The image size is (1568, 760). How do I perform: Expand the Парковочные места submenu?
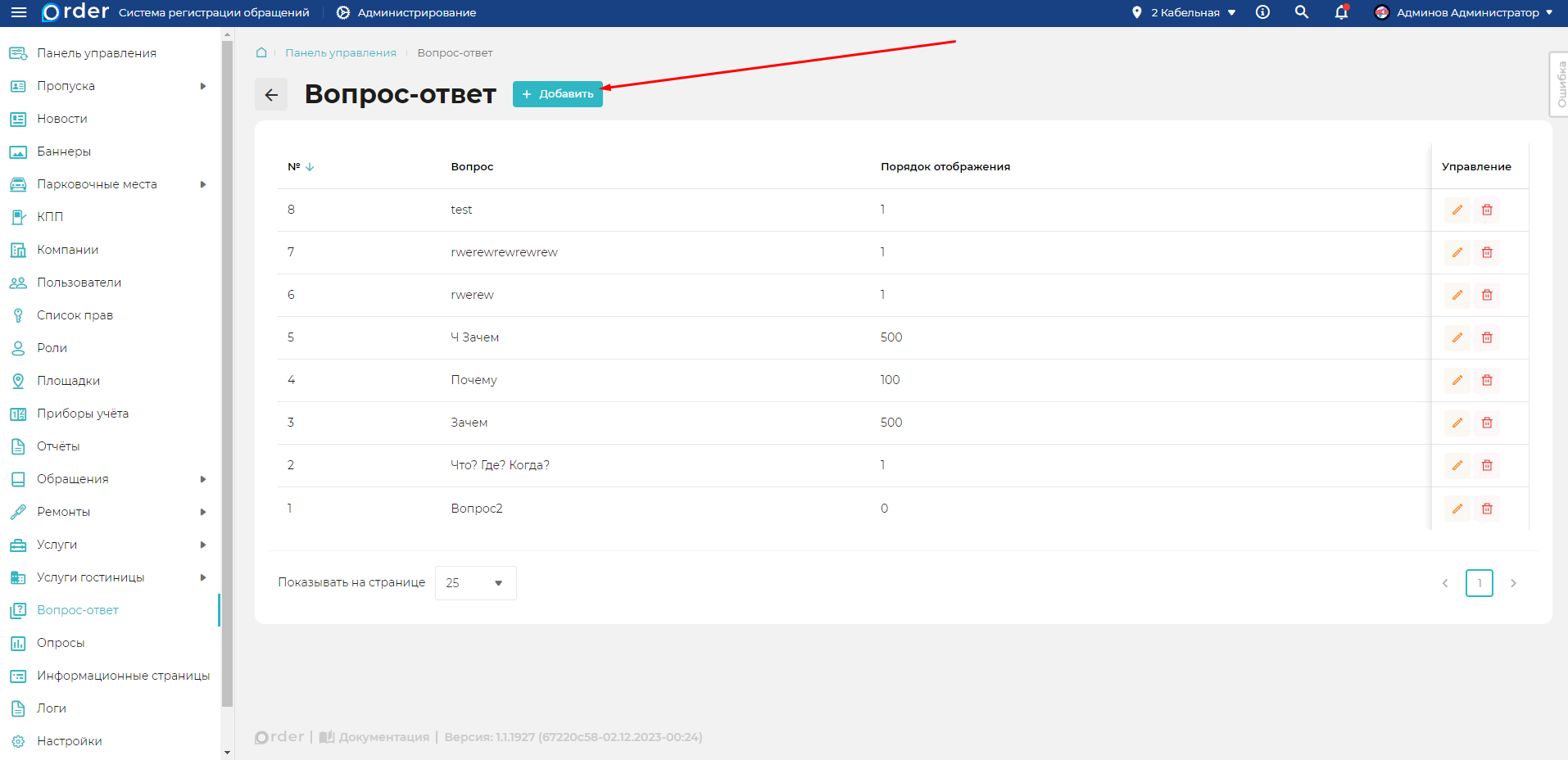pos(202,184)
